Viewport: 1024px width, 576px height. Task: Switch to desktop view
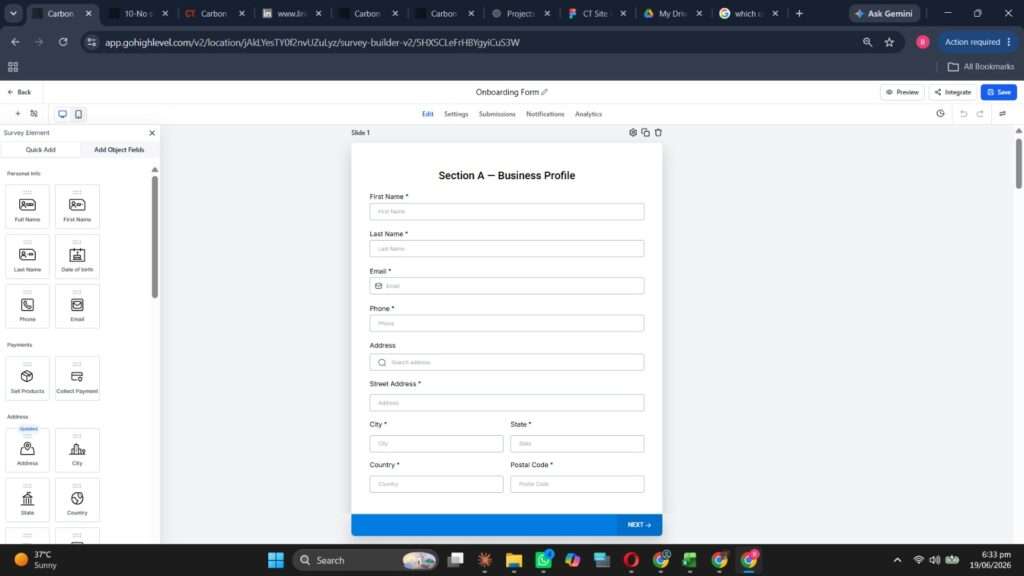pyautogui.click(x=62, y=114)
